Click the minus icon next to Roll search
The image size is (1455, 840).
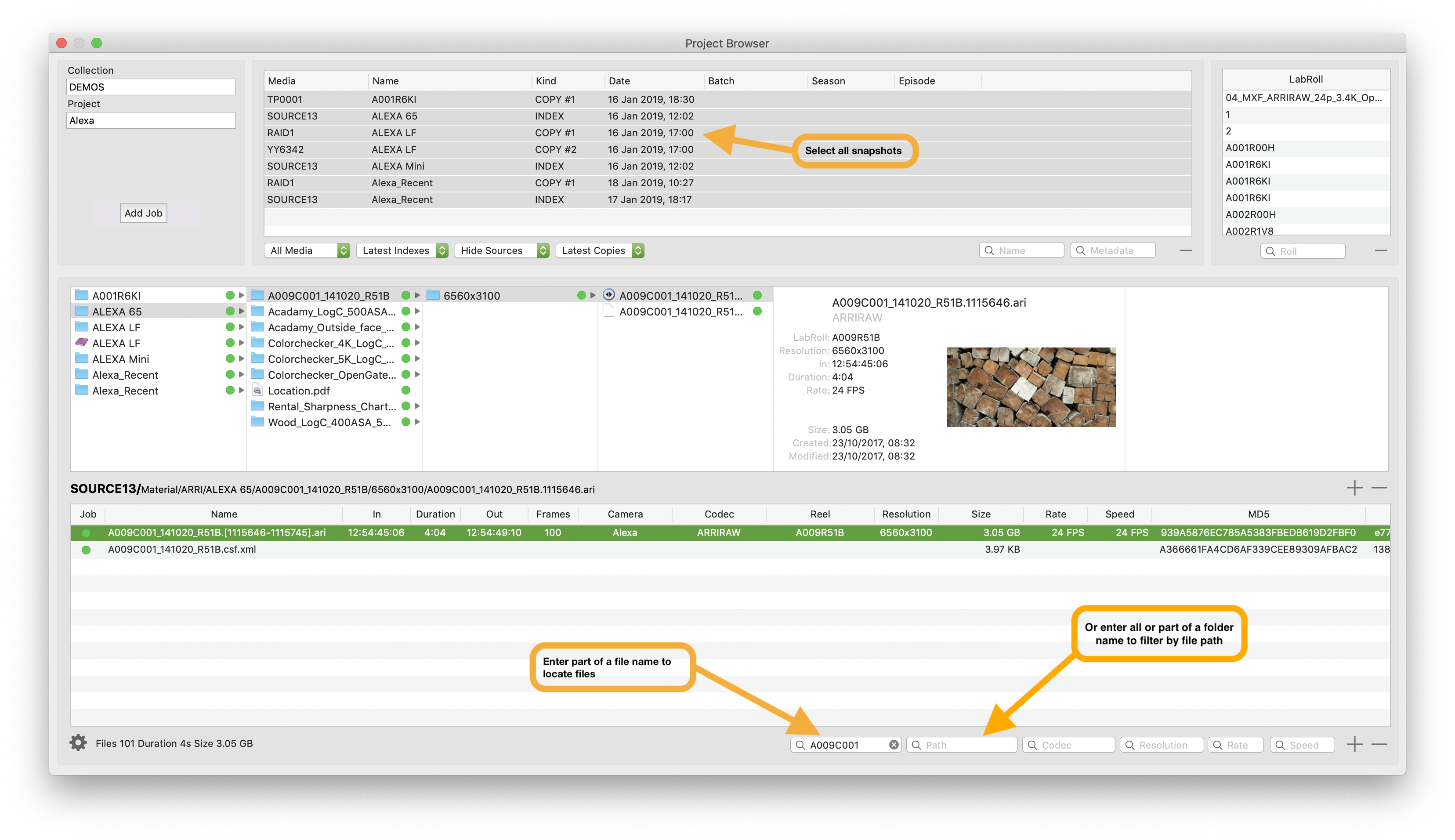(x=1381, y=250)
